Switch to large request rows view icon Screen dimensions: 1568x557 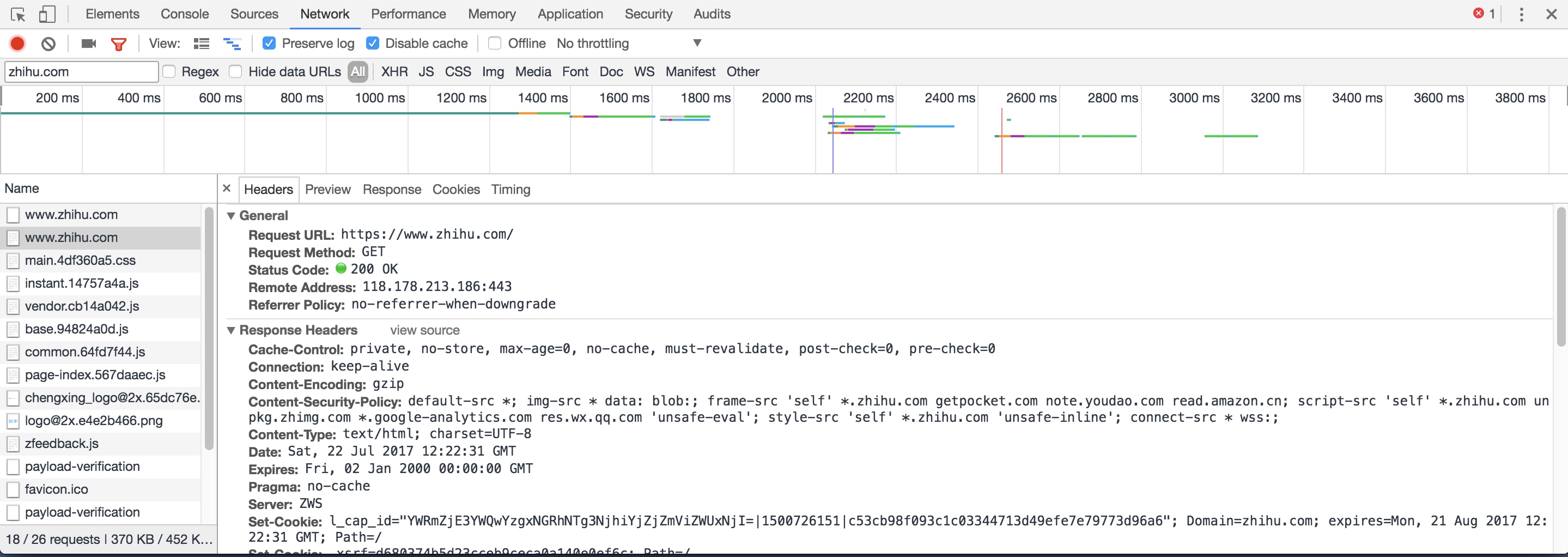point(202,43)
